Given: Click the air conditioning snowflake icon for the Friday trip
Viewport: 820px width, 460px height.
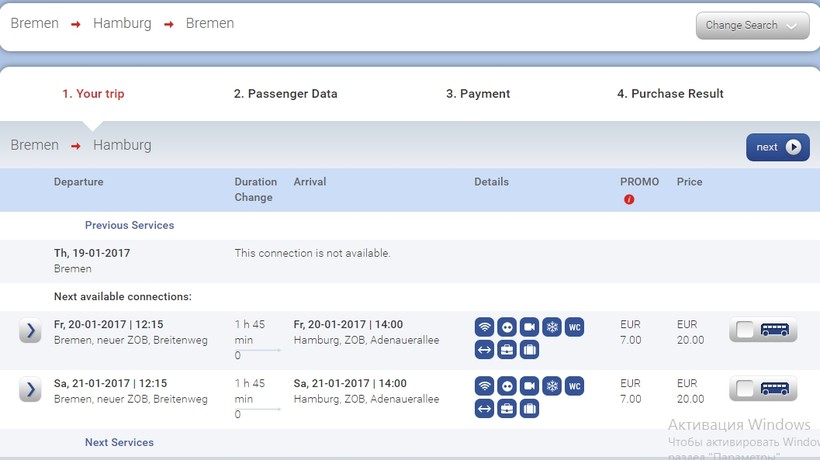Looking at the screenshot, I should click(x=551, y=328).
